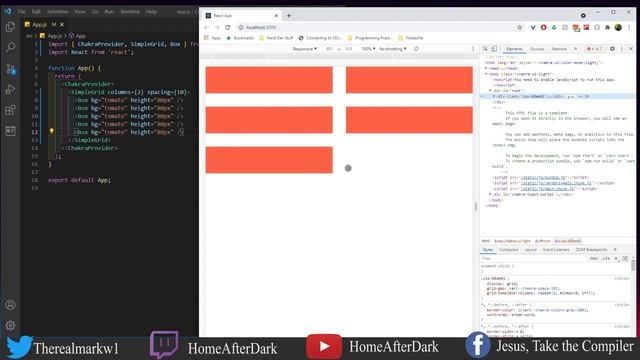This screenshot has width=640, height=360.
Task: Open Chrome Extensions puzzle icon
Action: coord(607,27)
